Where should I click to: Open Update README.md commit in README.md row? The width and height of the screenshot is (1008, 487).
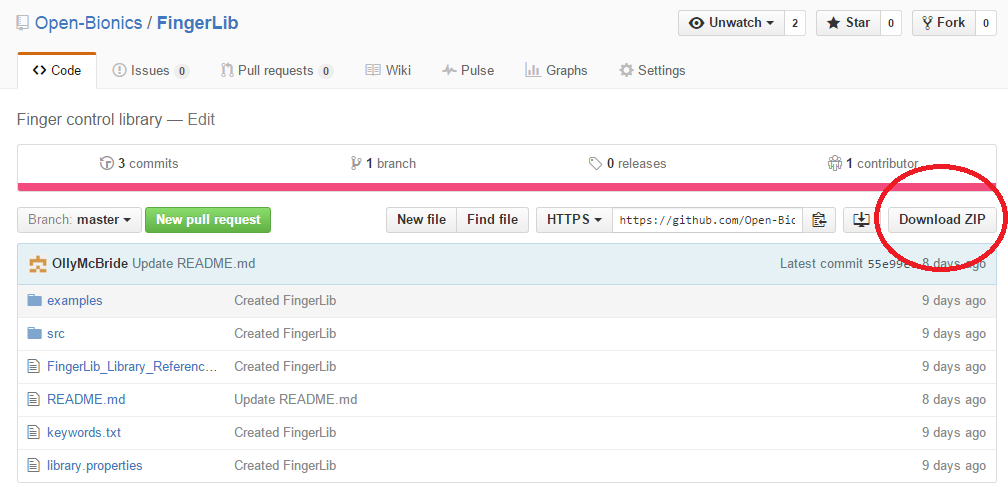(296, 400)
